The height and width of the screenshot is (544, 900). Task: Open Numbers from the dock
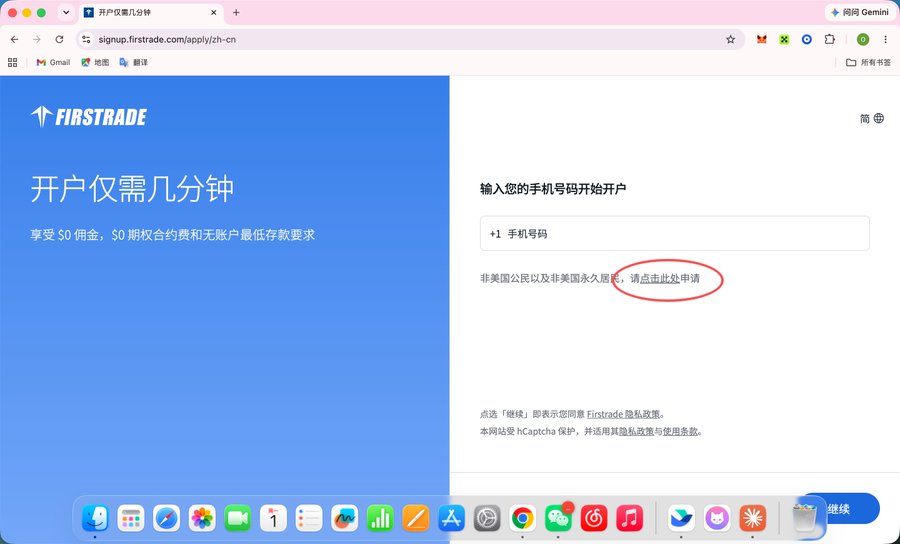(x=380, y=519)
